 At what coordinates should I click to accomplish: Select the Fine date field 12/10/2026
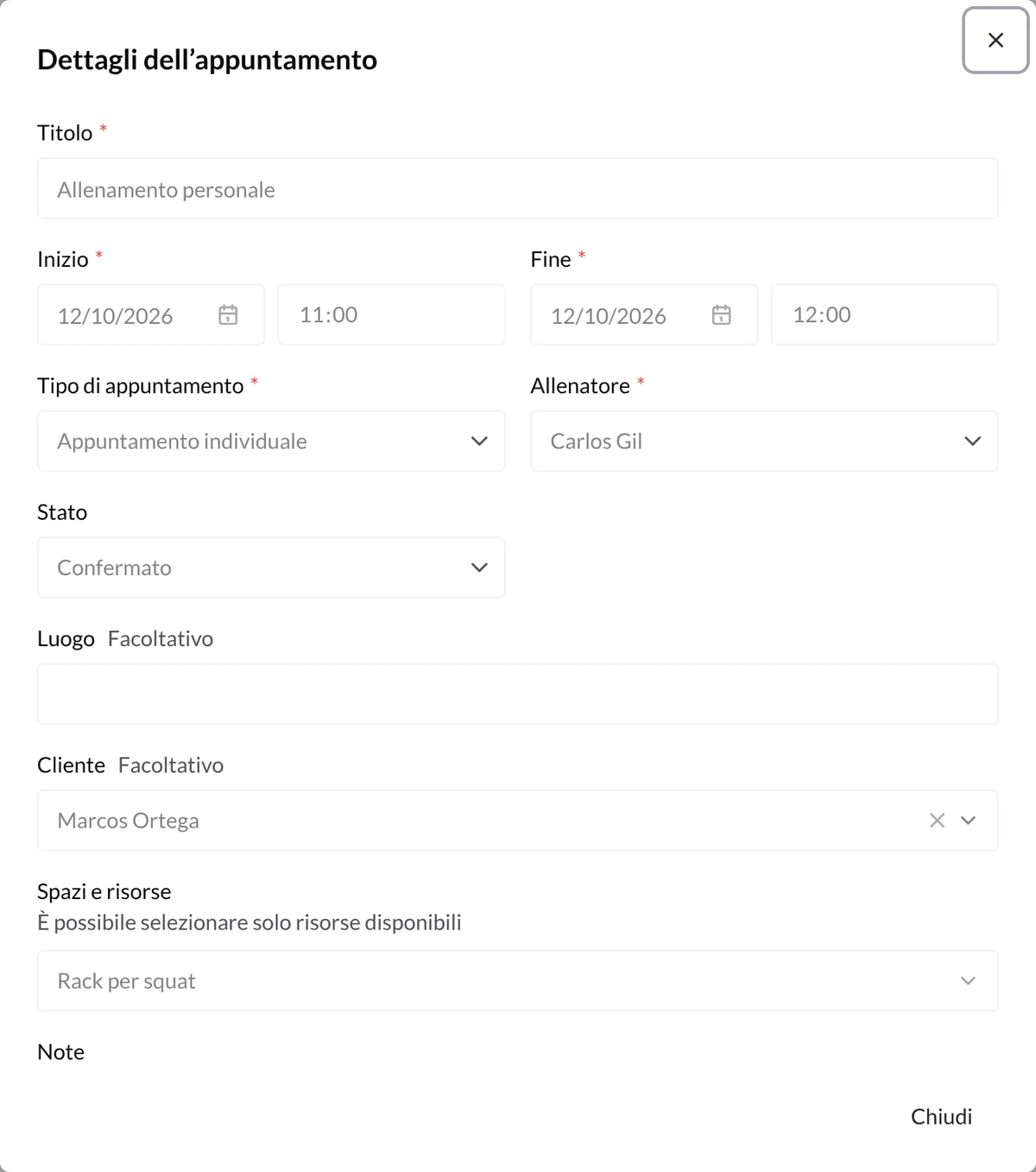[644, 315]
